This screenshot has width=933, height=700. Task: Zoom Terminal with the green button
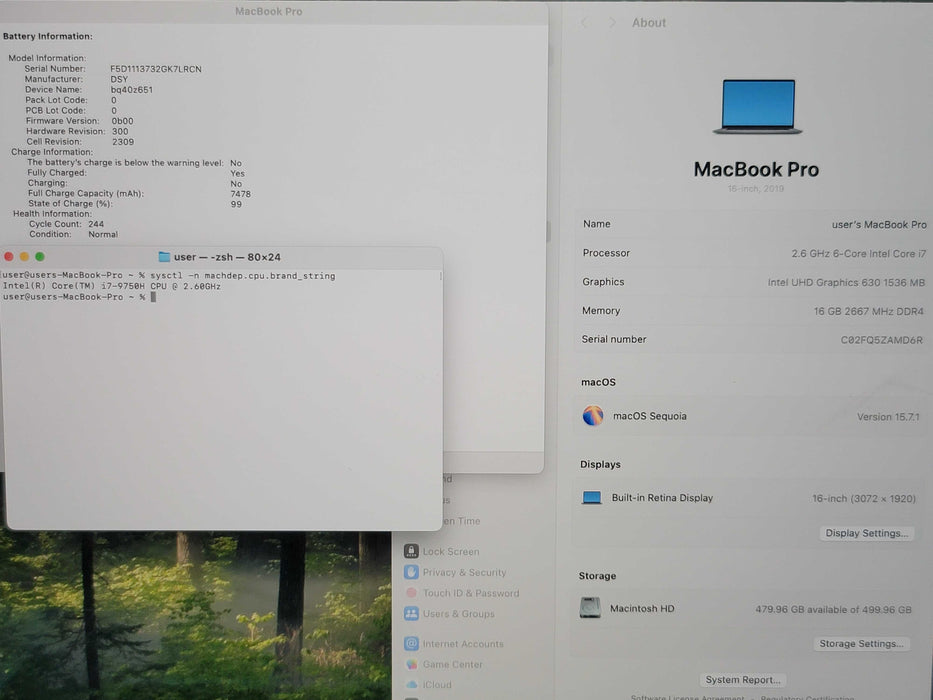[x=40, y=257]
